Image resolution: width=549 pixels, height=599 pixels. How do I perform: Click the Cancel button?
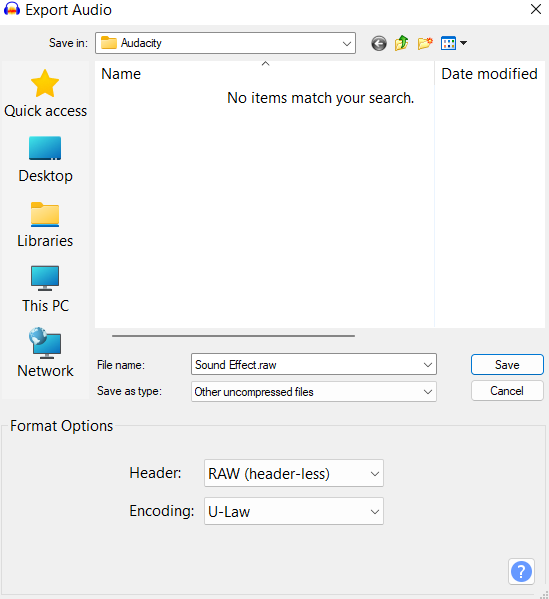click(x=507, y=391)
